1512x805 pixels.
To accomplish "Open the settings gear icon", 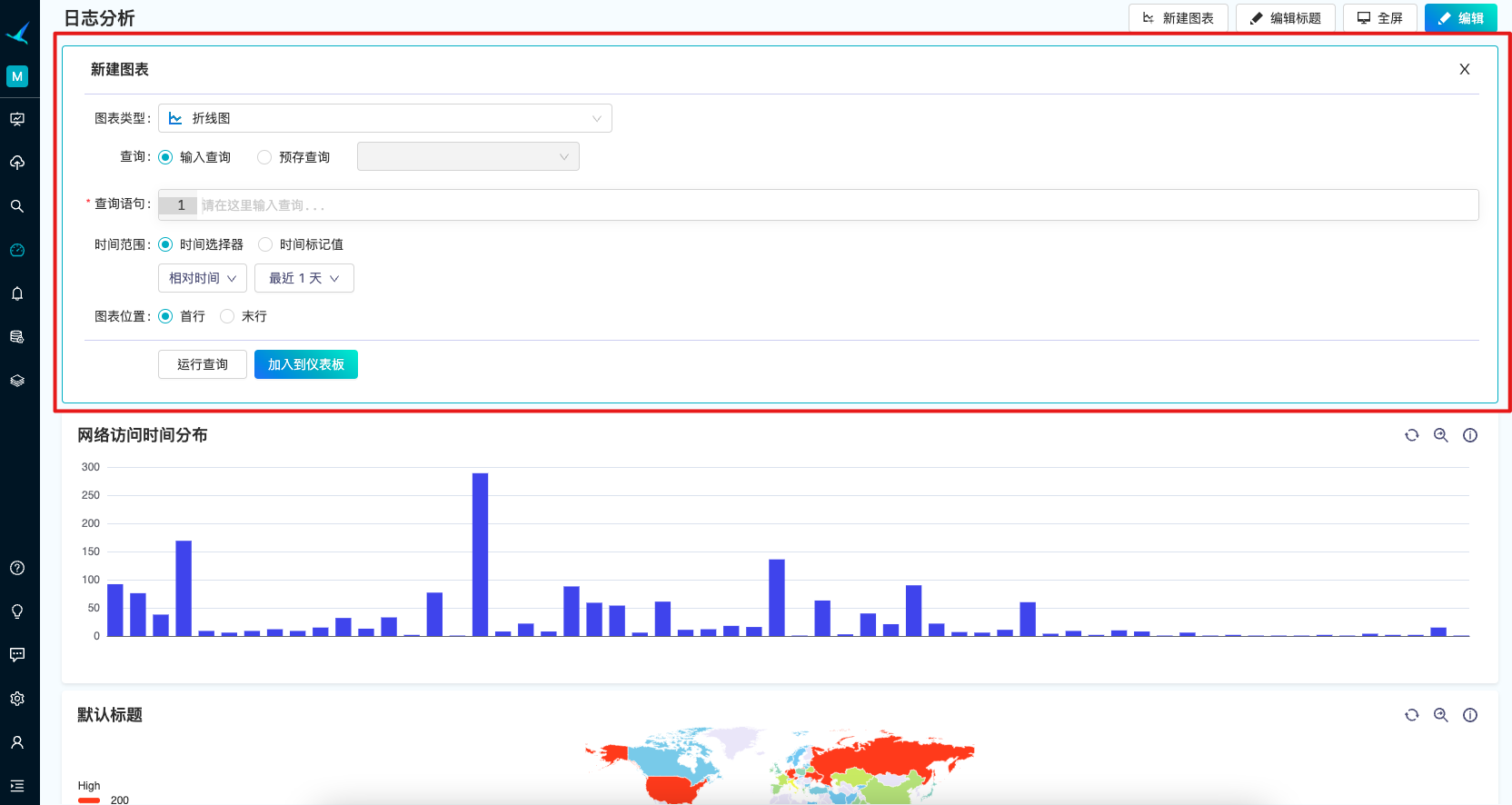I will (17, 699).
